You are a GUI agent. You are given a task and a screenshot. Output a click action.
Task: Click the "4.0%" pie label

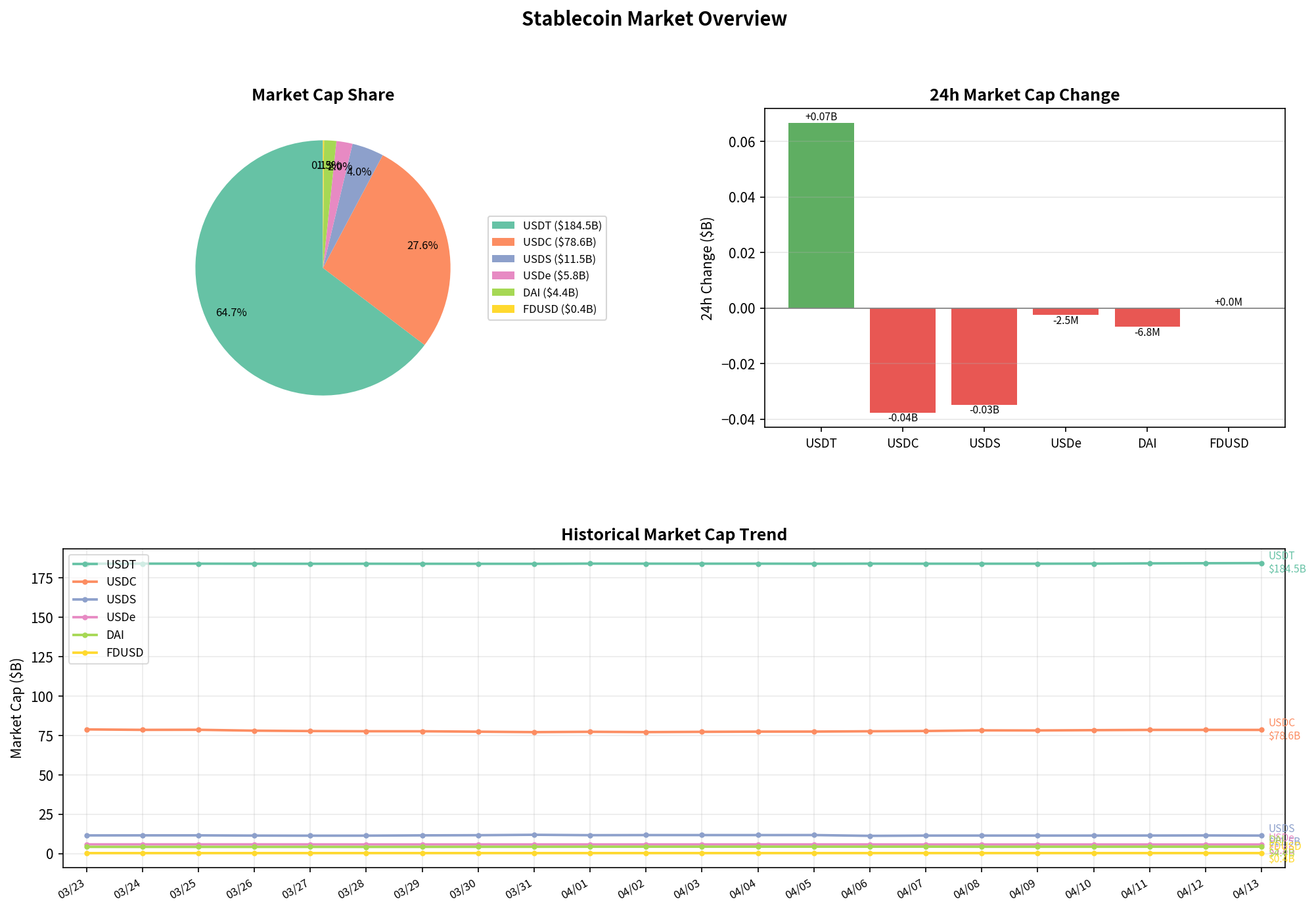359,172
